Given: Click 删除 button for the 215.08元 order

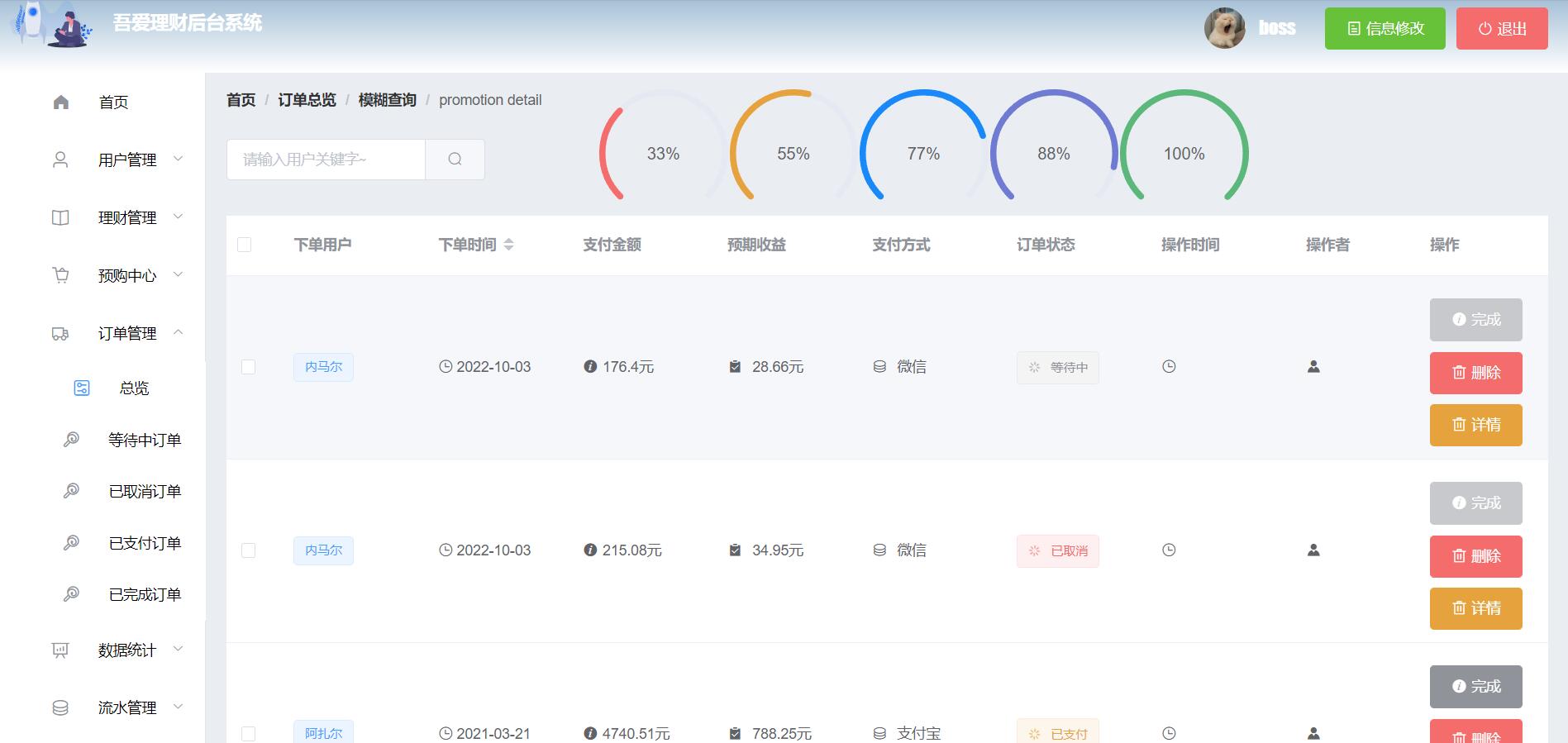Looking at the screenshot, I should pos(1475,556).
